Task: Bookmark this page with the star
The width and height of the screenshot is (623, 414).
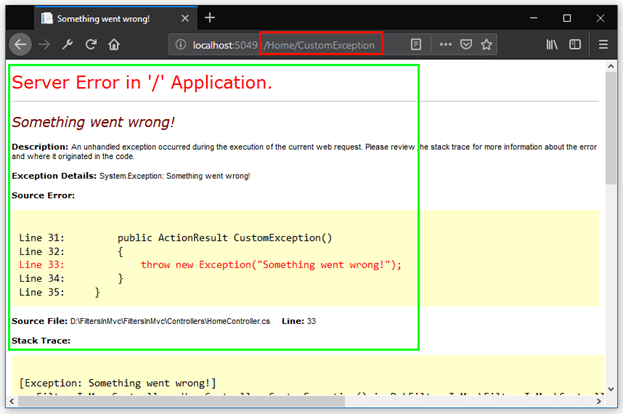Action: pyautogui.click(x=487, y=44)
